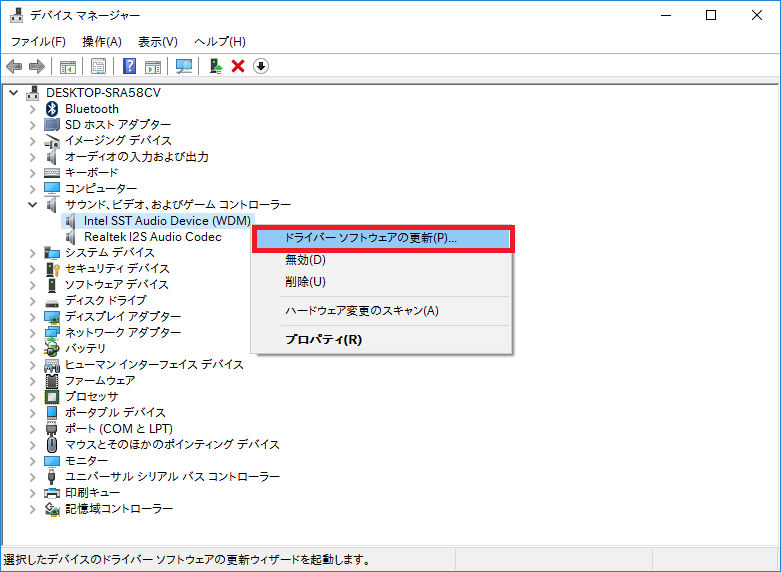Select the ソフトウェア デバイス label
Screen dimensions: 781x572
[x=117, y=285]
